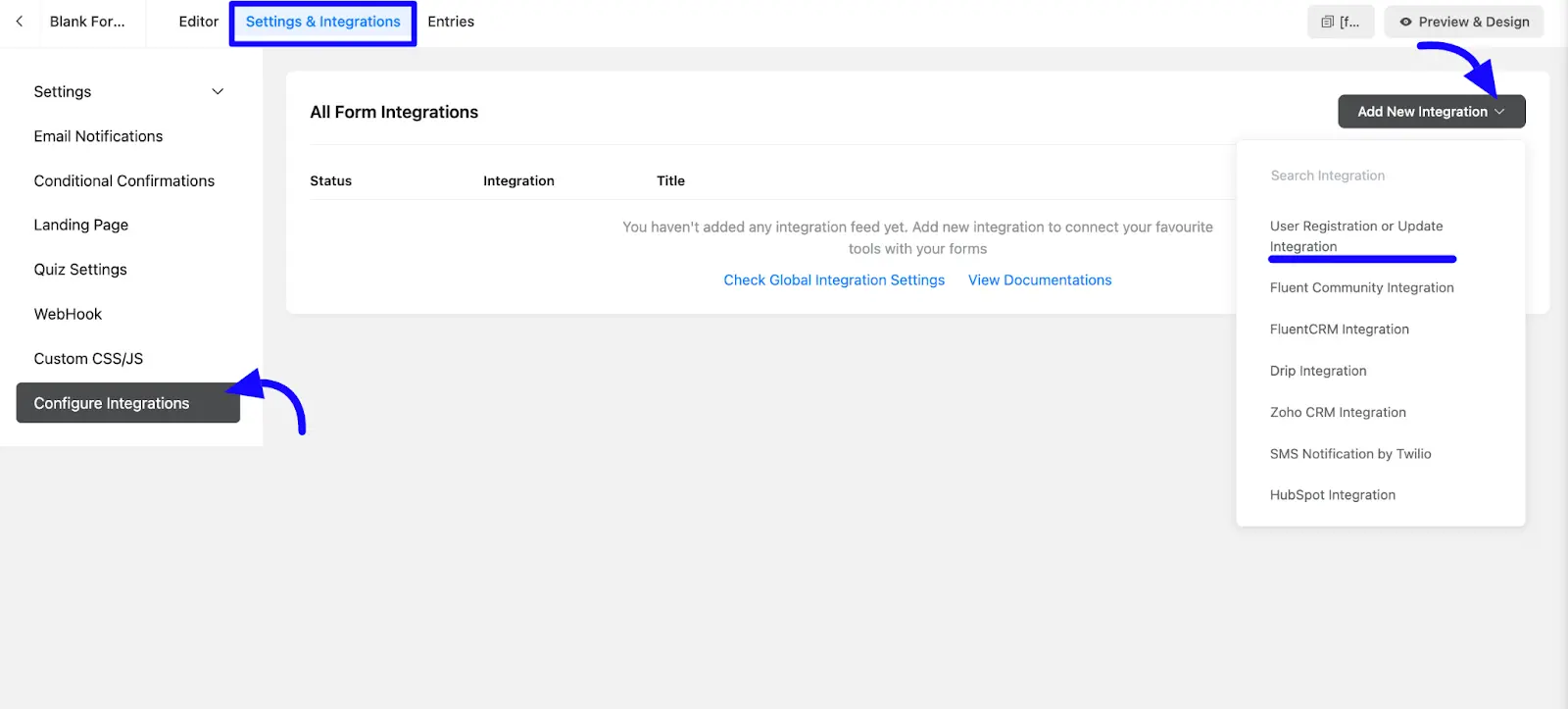This screenshot has width=1568, height=709.
Task: Expand the Settings chevron in sidebar
Action: (x=218, y=91)
